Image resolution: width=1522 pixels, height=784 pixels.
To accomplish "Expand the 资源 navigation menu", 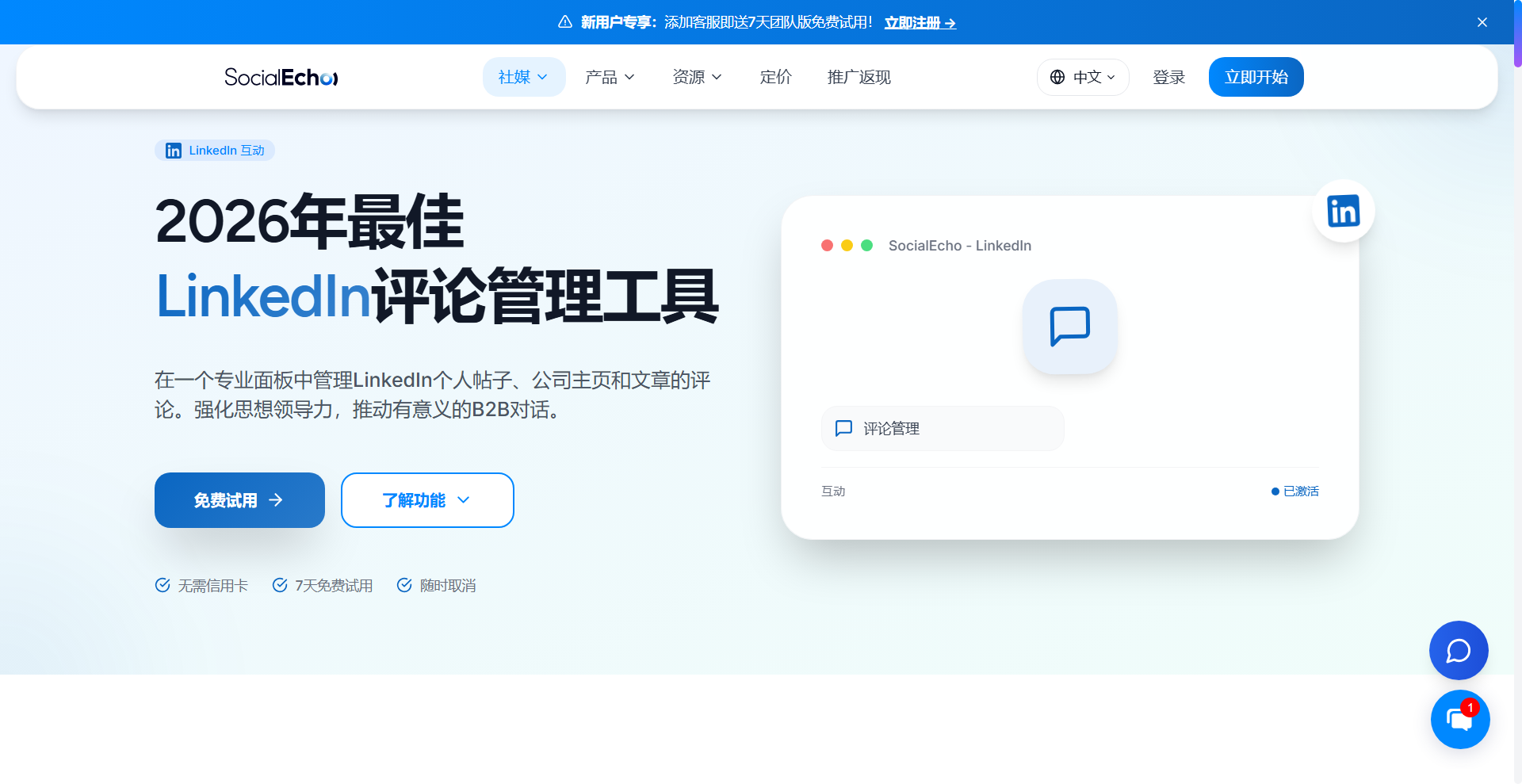I will click(x=698, y=77).
